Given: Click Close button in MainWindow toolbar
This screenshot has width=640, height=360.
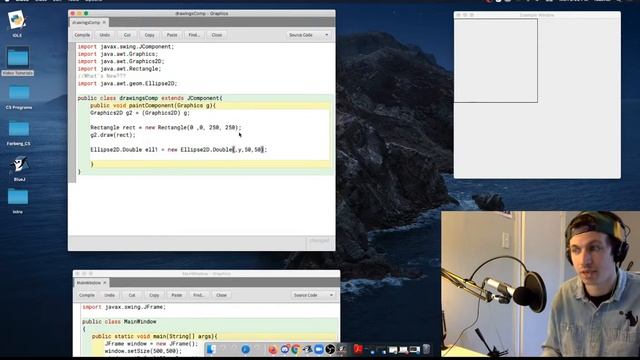Looking at the screenshot, I should (x=221, y=295).
